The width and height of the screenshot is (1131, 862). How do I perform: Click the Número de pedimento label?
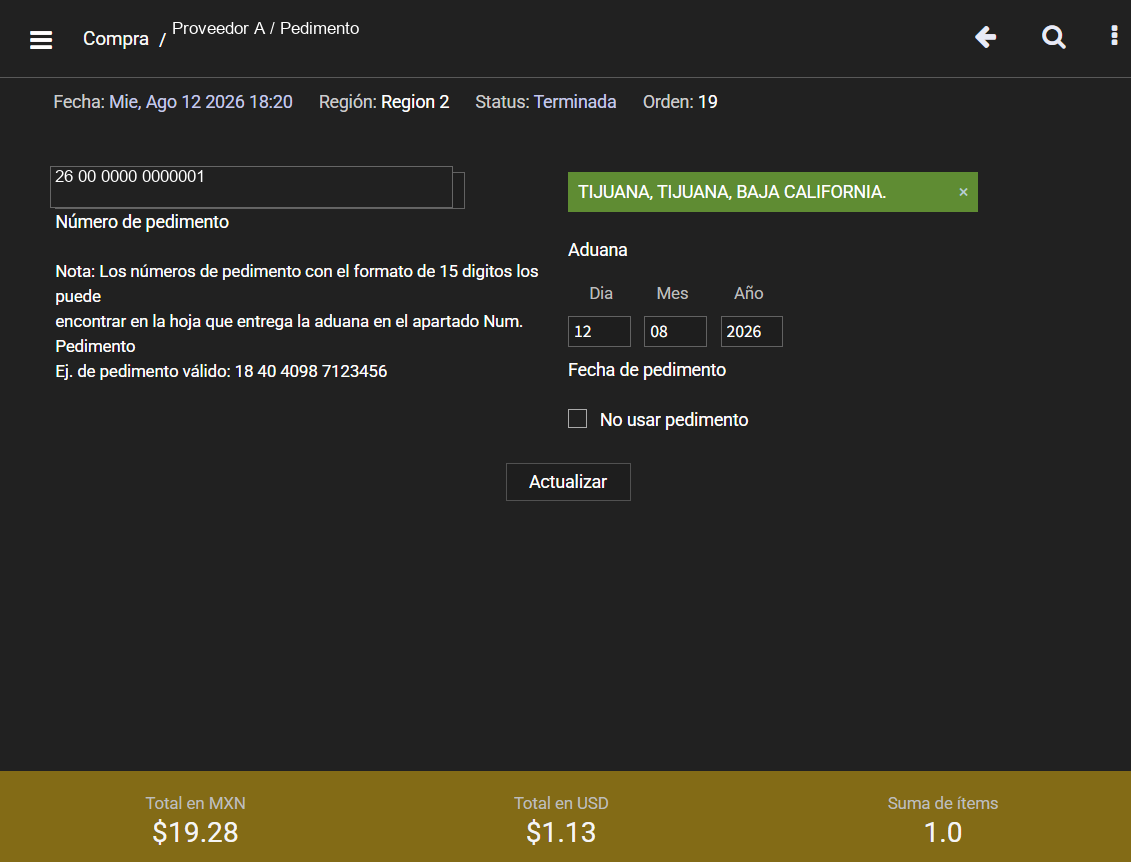point(142,221)
